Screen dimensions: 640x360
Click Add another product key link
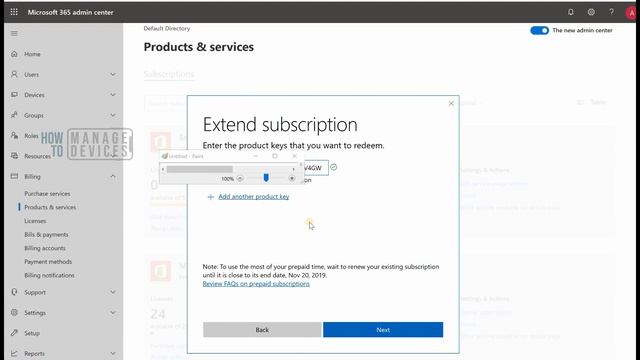coord(253,197)
